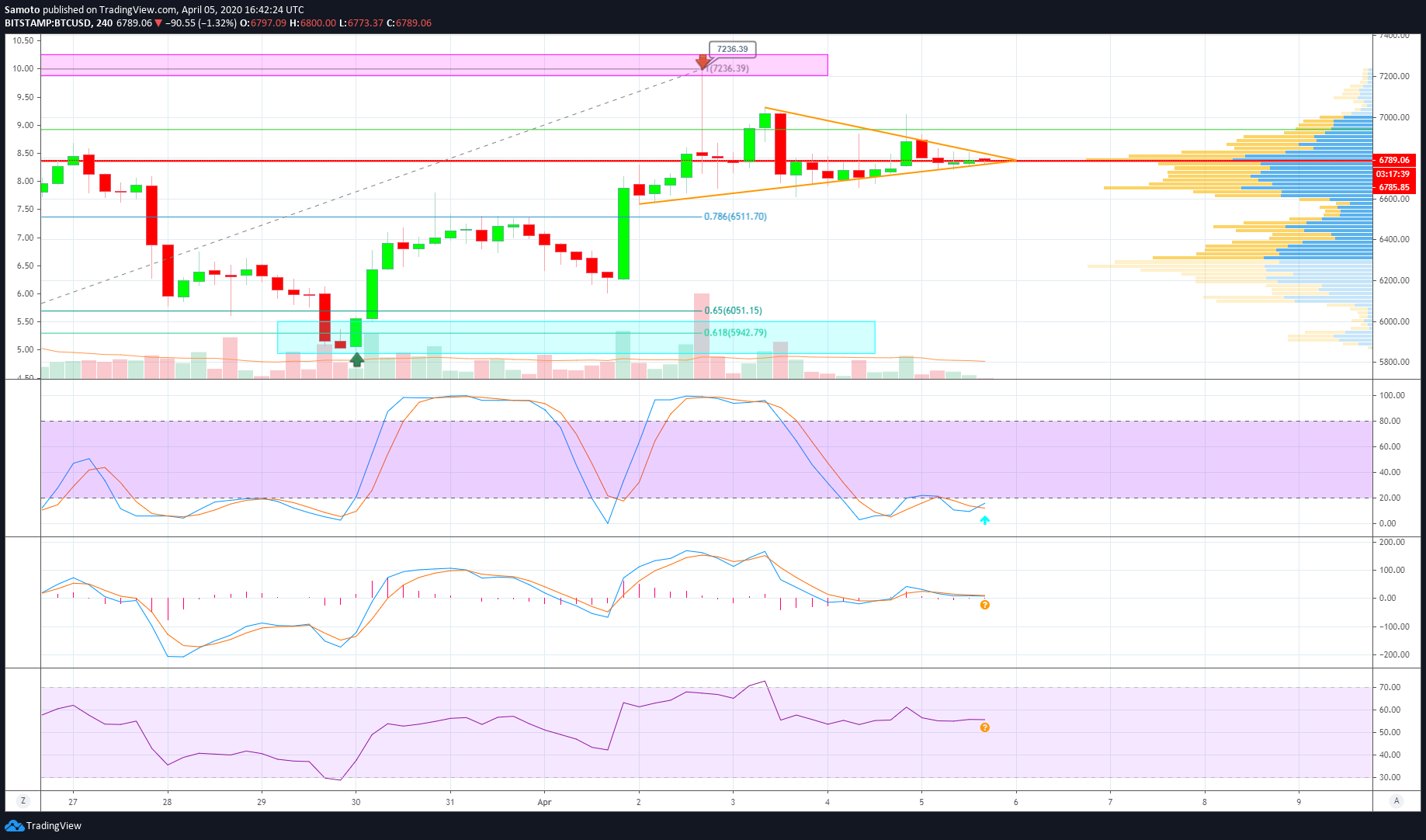The image size is (1426, 840).
Task: Click the TradingView logo at bottom left
Action: (43, 825)
